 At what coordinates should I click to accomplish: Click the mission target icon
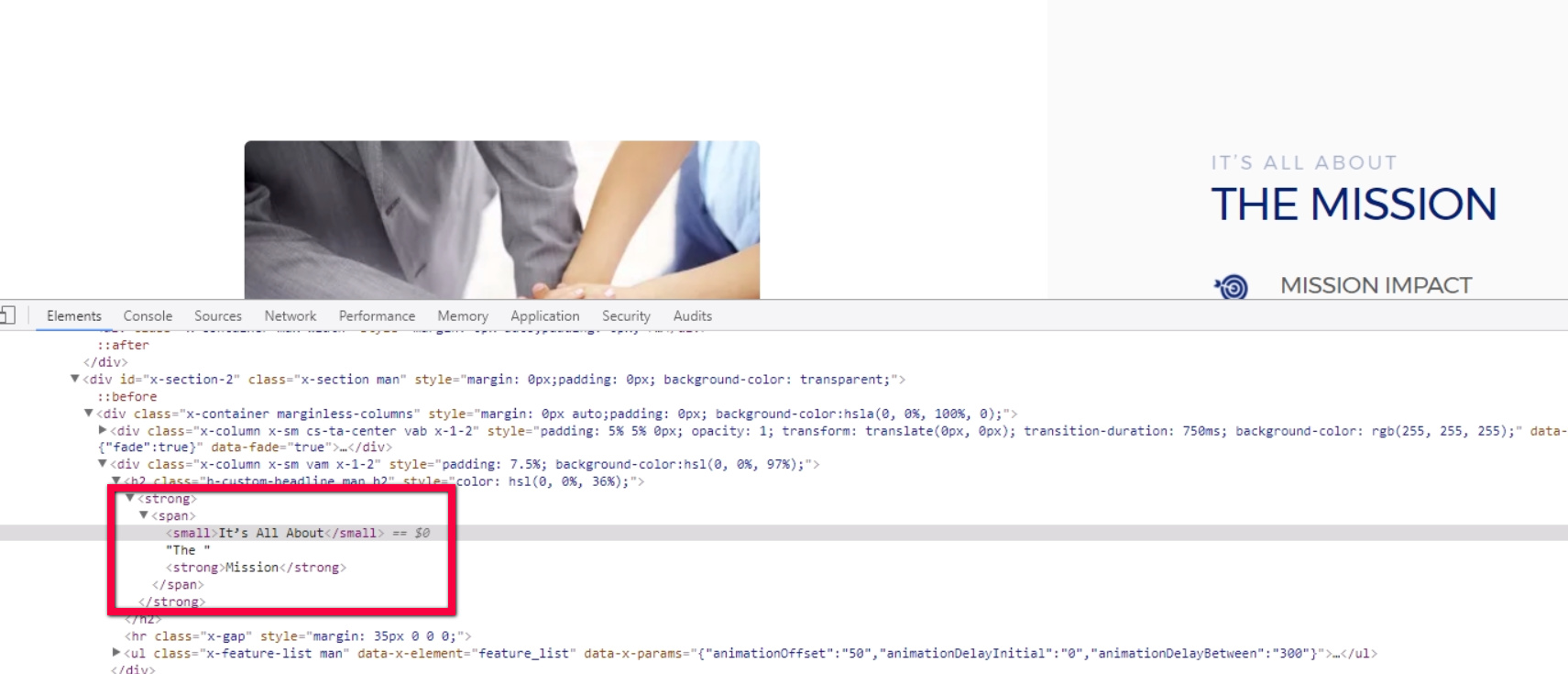[x=1232, y=287]
